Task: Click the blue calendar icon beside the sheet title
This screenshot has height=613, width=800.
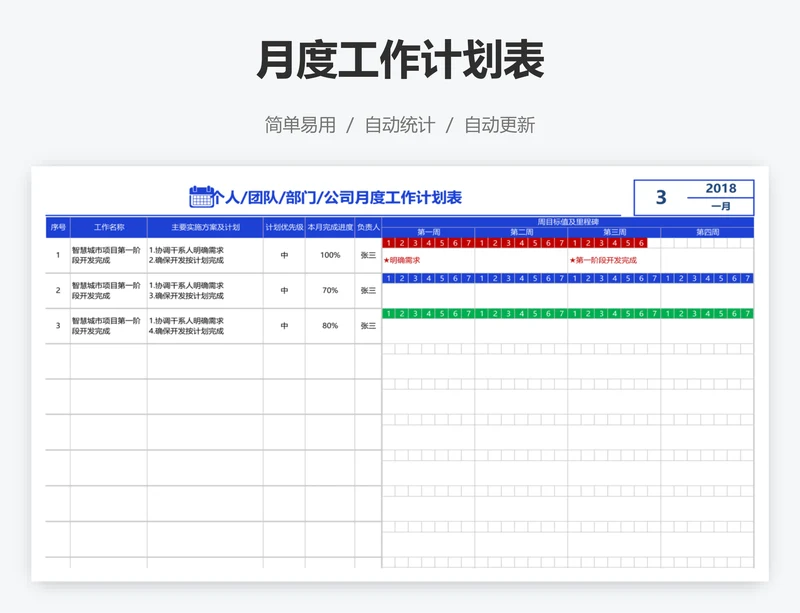Action: click(201, 197)
